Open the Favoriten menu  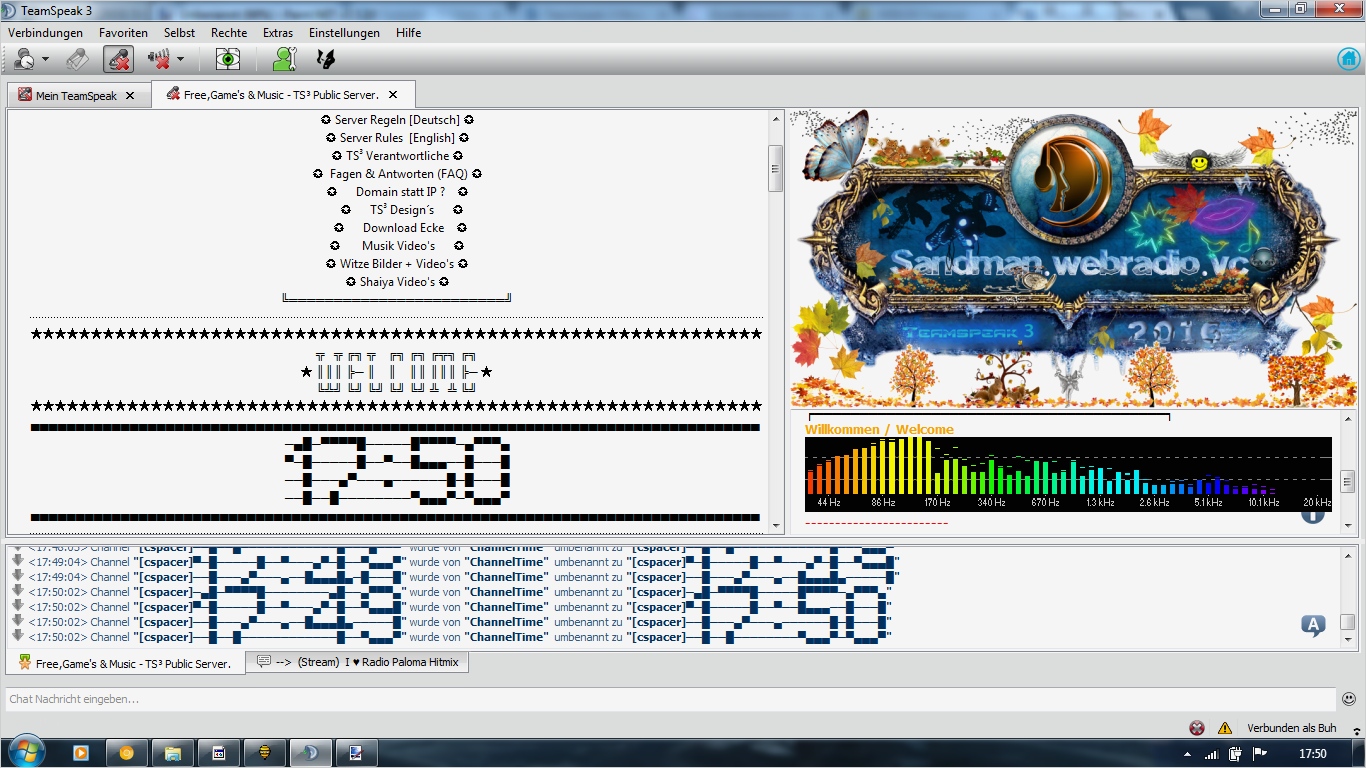pos(123,33)
